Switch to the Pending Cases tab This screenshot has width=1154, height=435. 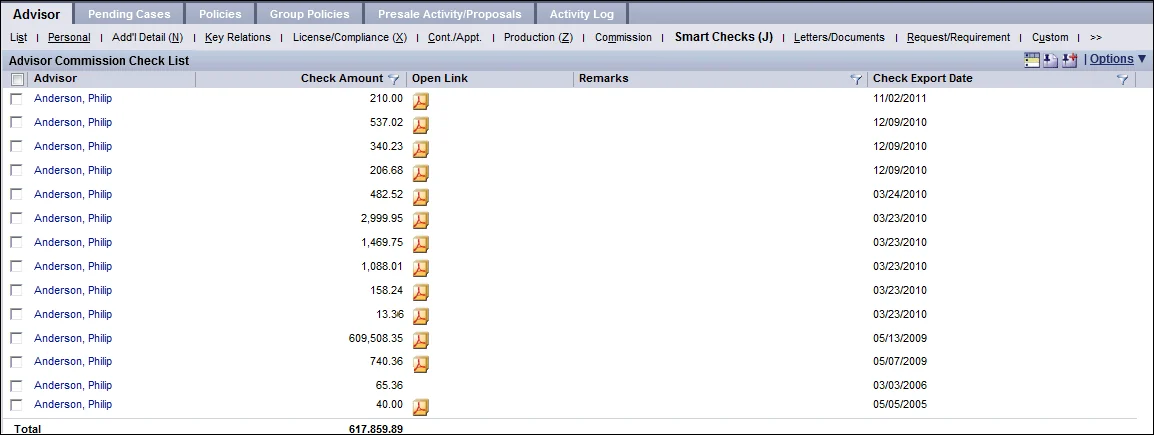tap(129, 14)
